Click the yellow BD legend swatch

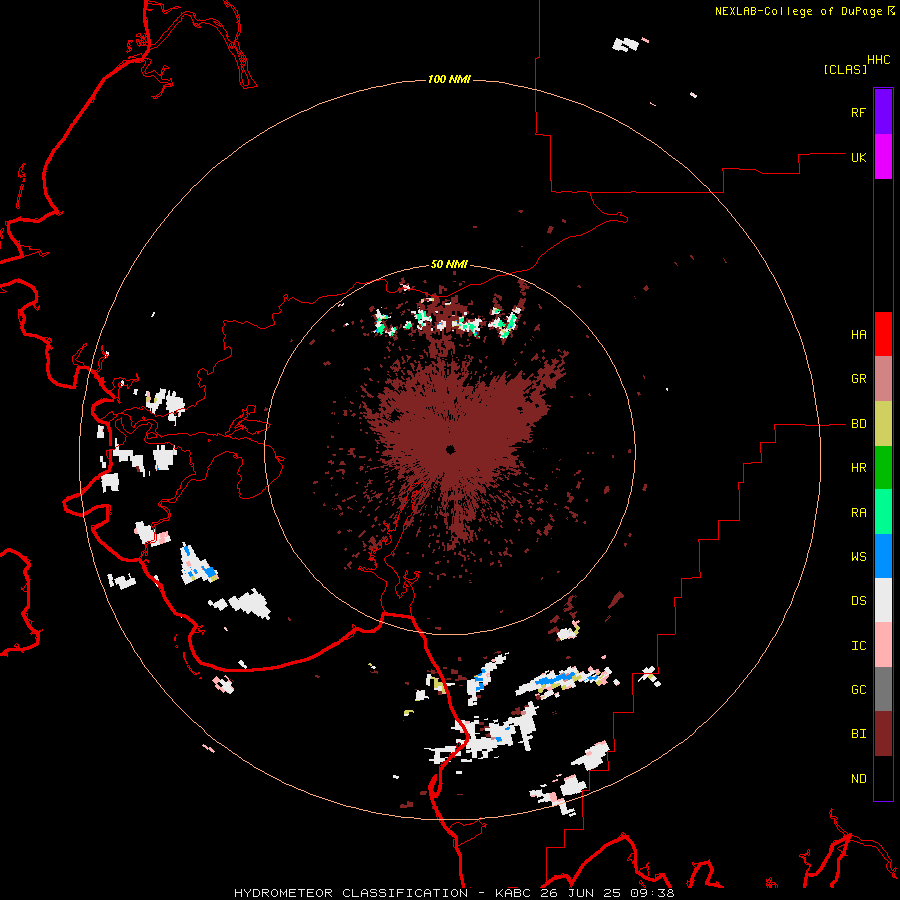(883, 423)
